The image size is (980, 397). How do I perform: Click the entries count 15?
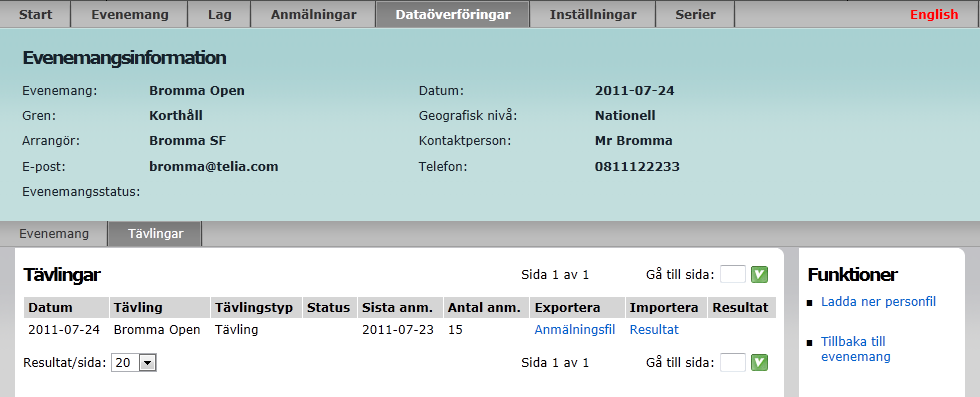pos(455,329)
